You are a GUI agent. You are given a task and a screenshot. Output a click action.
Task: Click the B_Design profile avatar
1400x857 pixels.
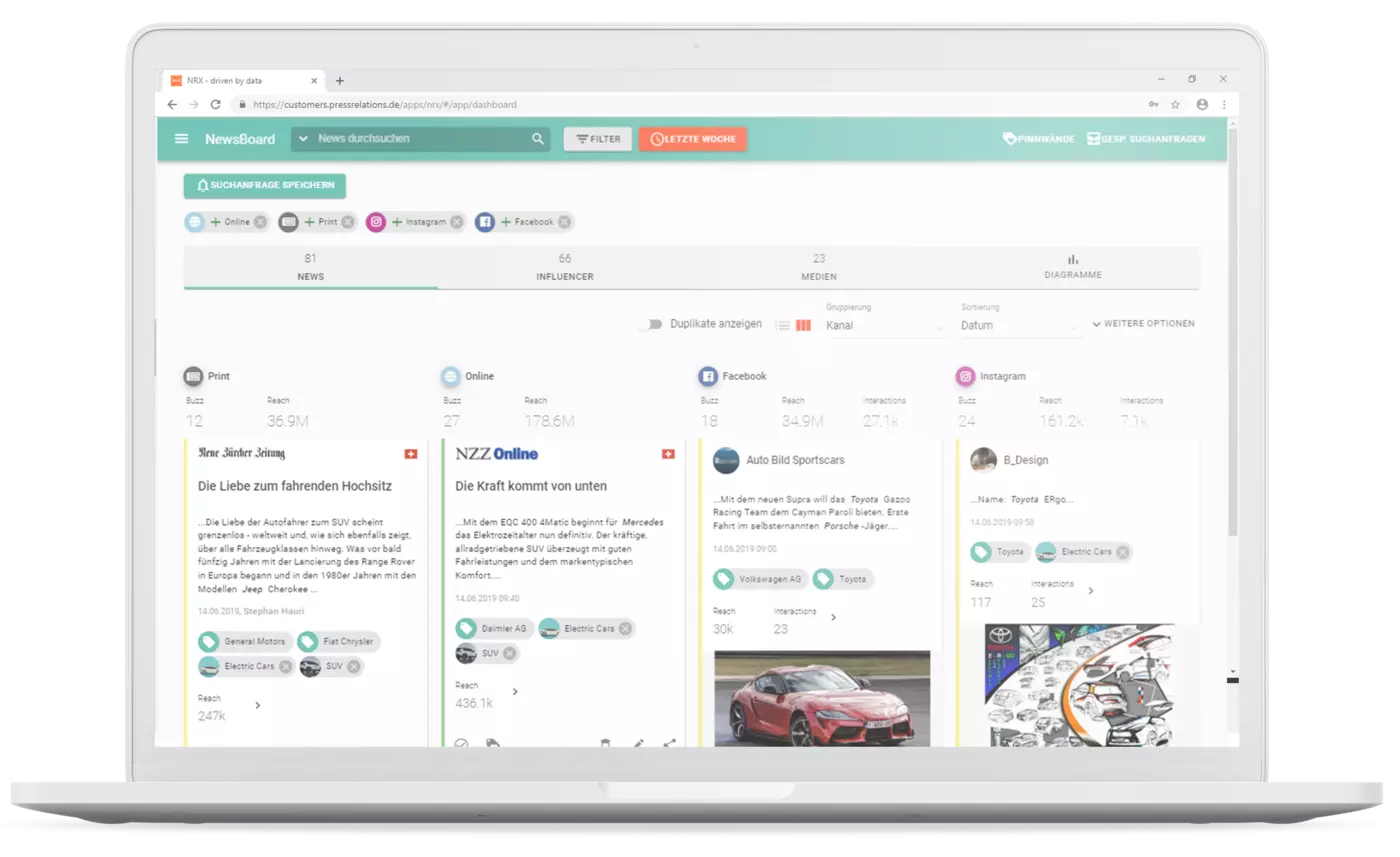tap(983, 460)
